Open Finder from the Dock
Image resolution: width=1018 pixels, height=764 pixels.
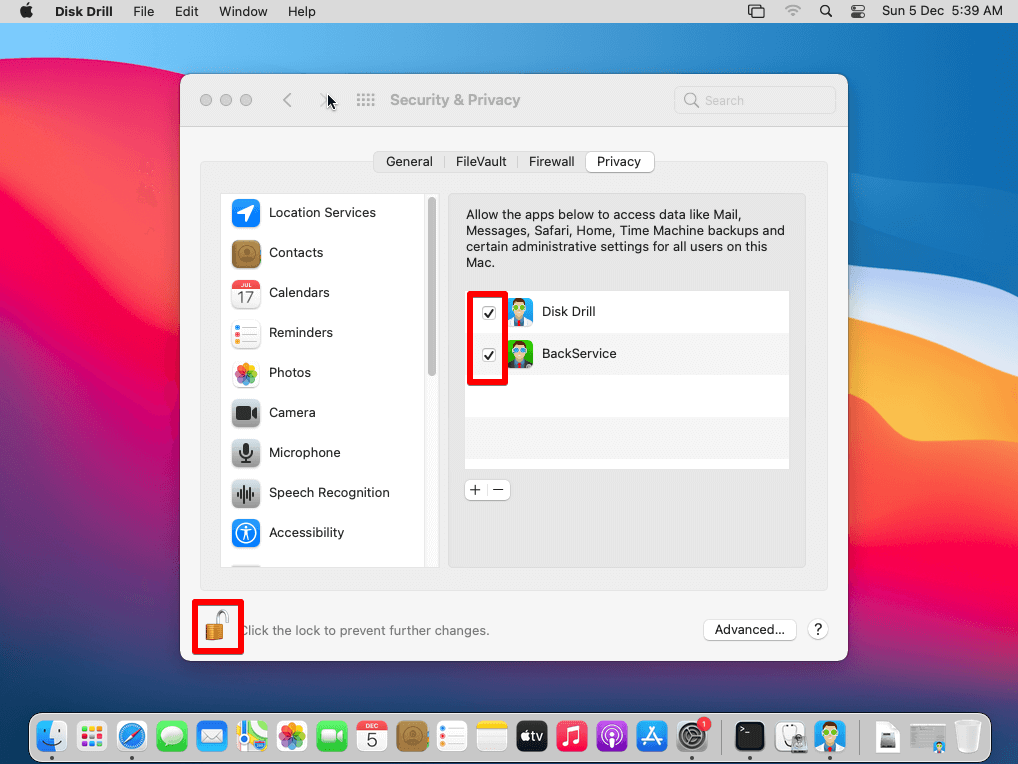point(52,737)
